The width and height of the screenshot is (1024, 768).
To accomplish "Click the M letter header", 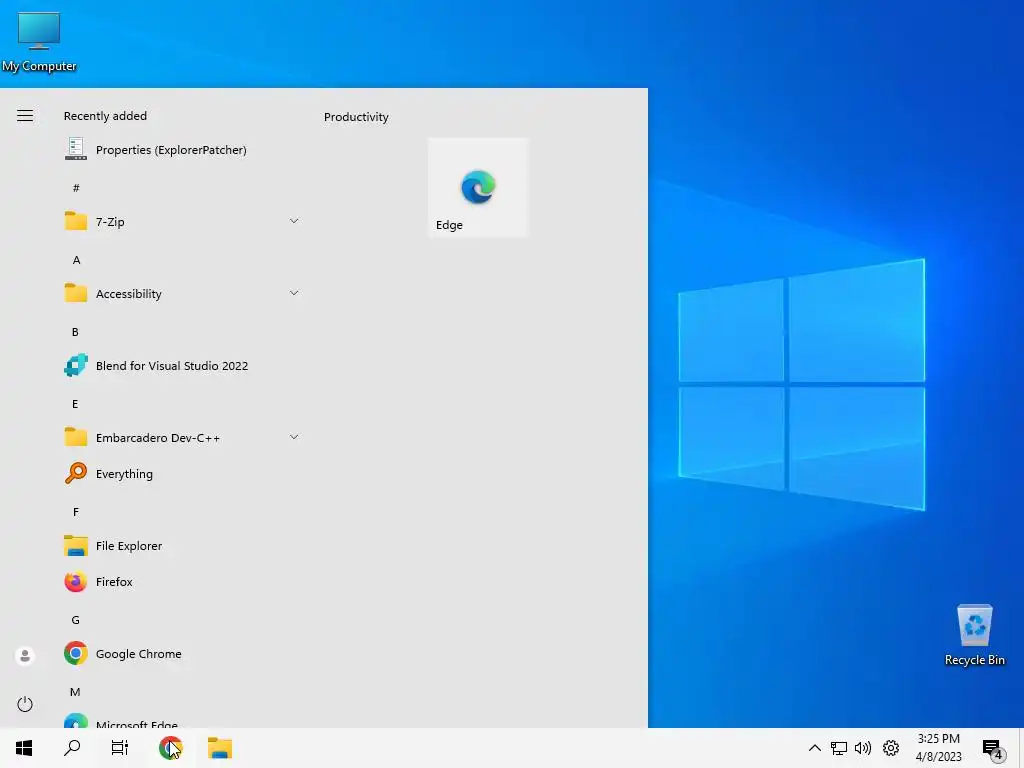I will pyautogui.click(x=75, y=692).
